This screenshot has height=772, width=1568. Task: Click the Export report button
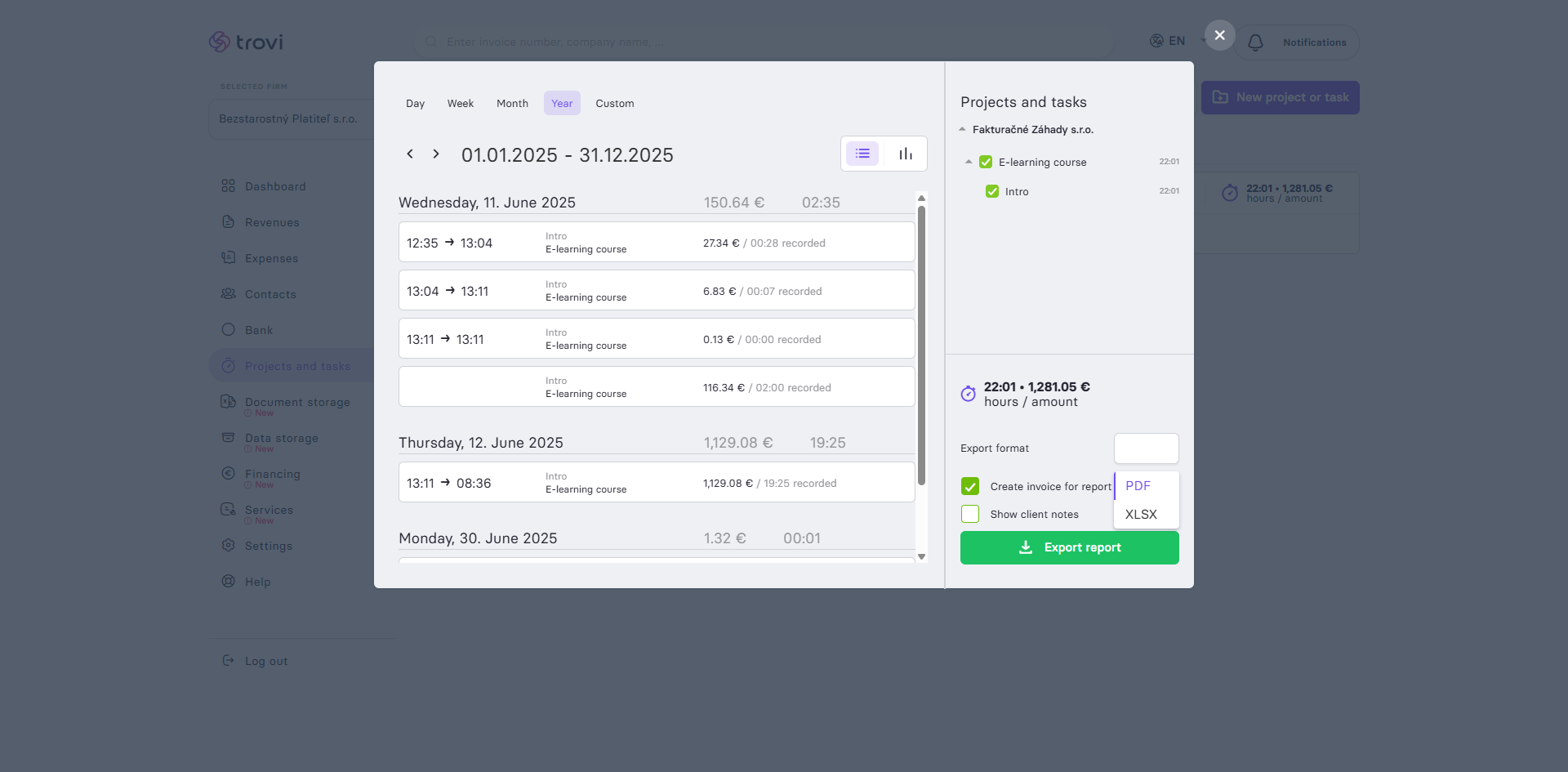click(x=1070, y=547)
